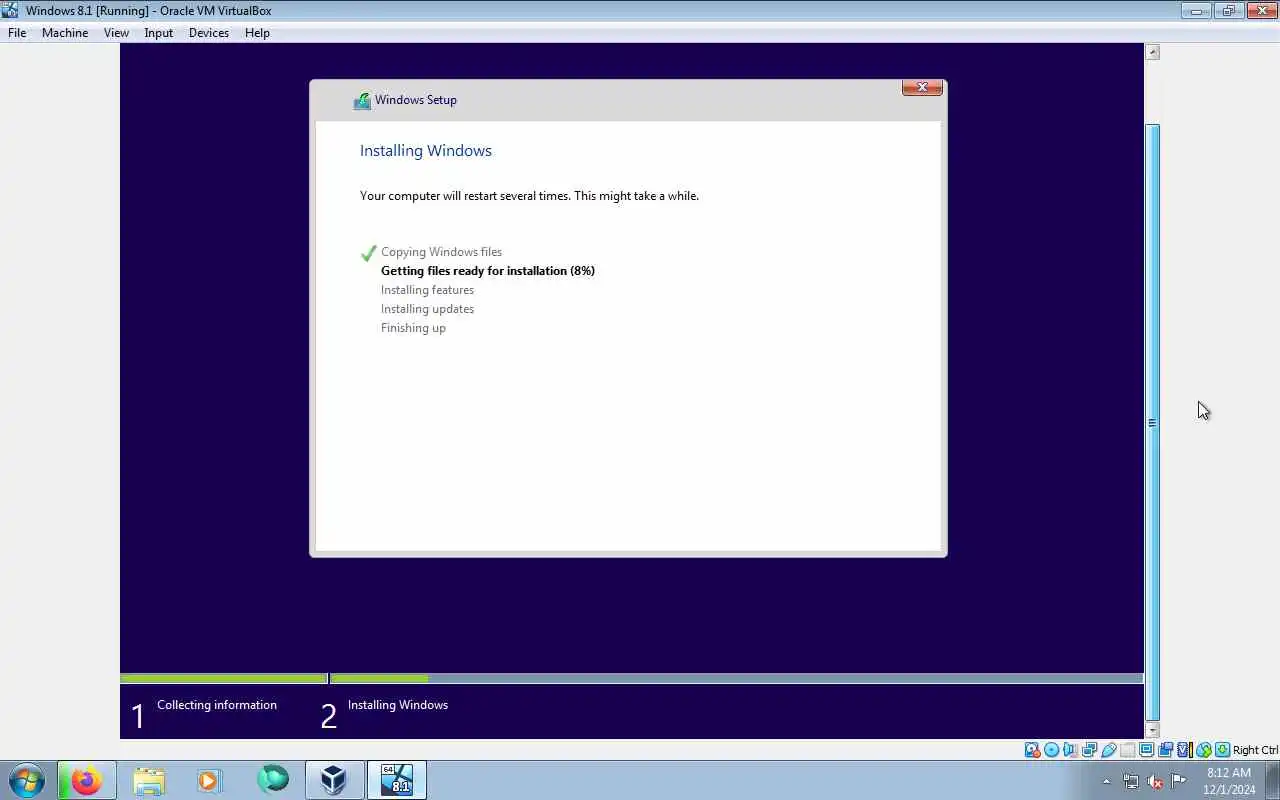The height and width of the screenshot is (800, 1280).
Task: Click the 'Installing updates' step
Action: (427, 309)
